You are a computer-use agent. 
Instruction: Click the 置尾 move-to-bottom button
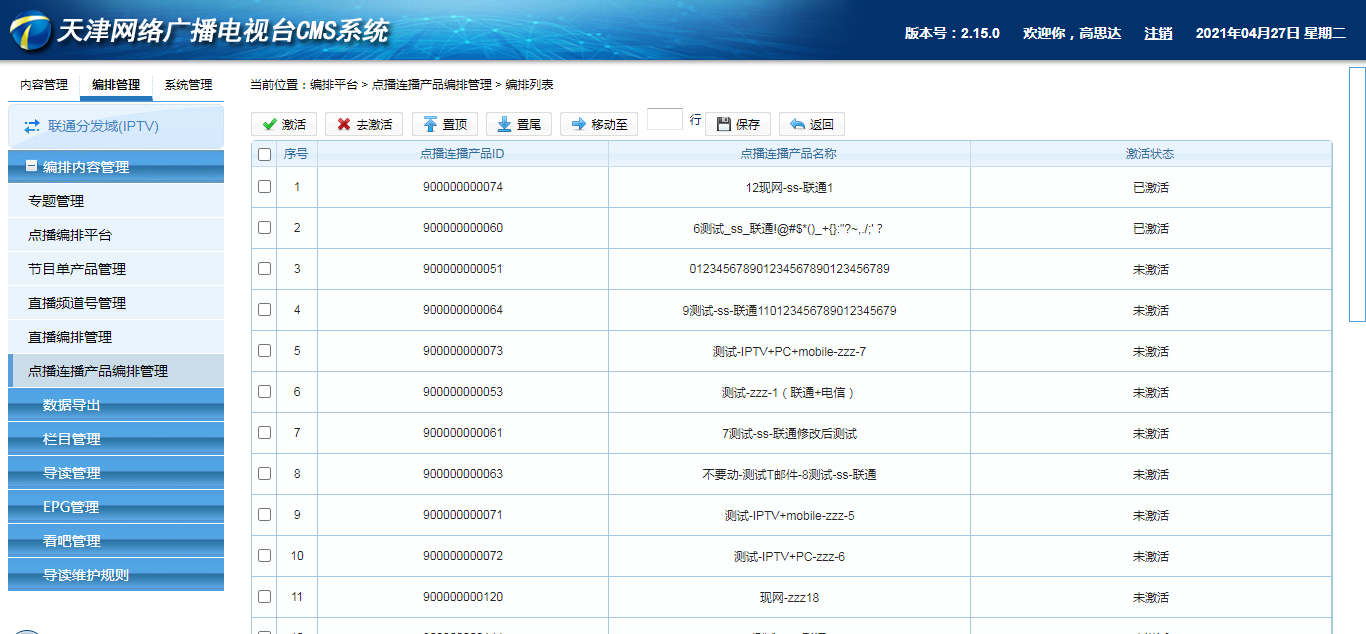tap(518, 124)
